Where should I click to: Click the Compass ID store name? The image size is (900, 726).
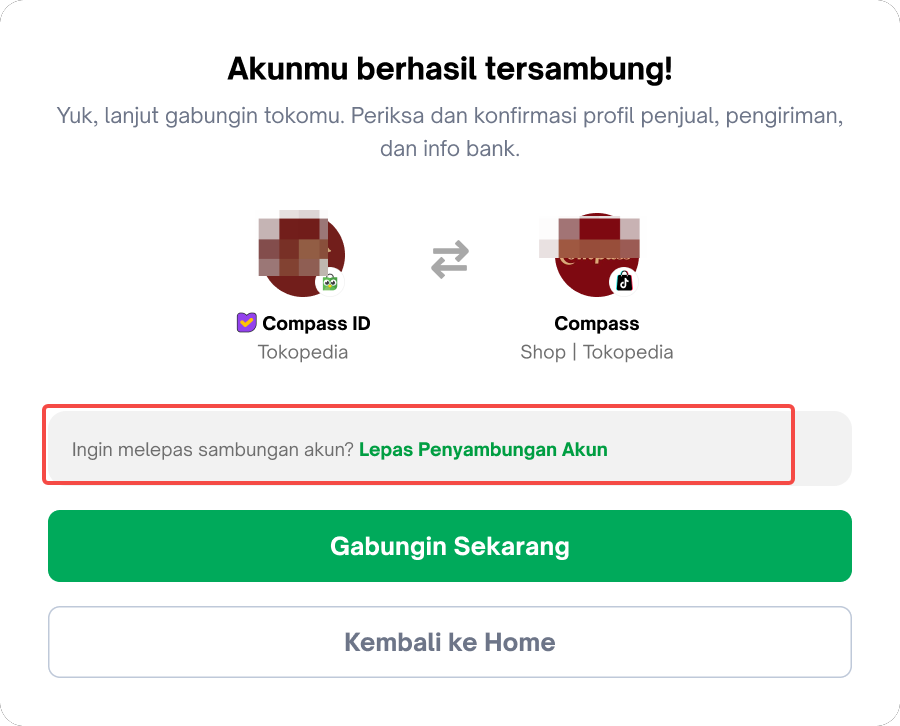coord(316,323)
